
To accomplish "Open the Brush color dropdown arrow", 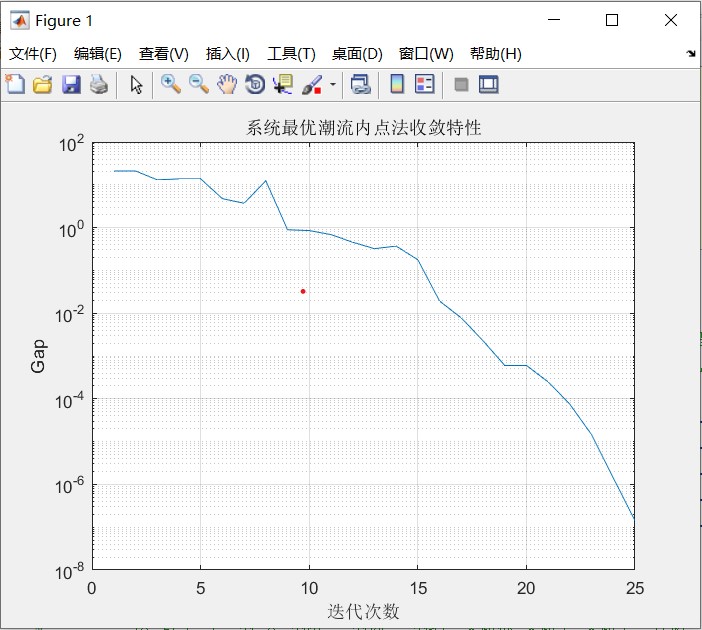I will 333,84.
